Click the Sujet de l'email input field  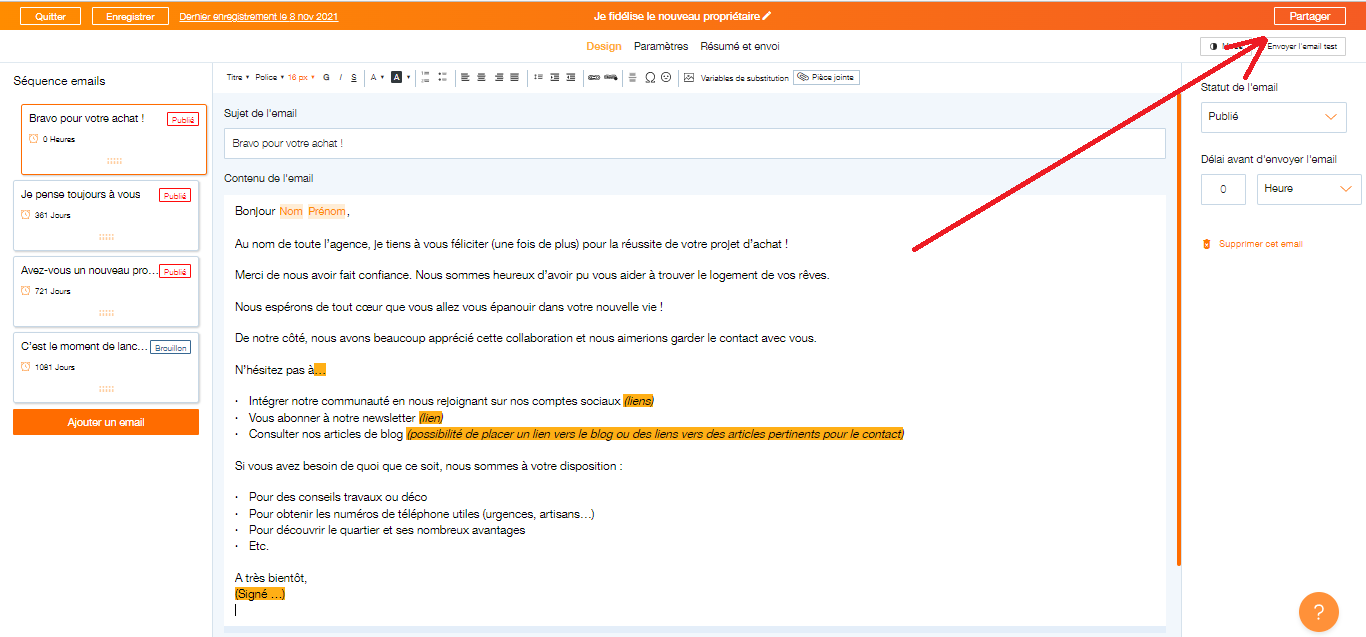point(695,143)
